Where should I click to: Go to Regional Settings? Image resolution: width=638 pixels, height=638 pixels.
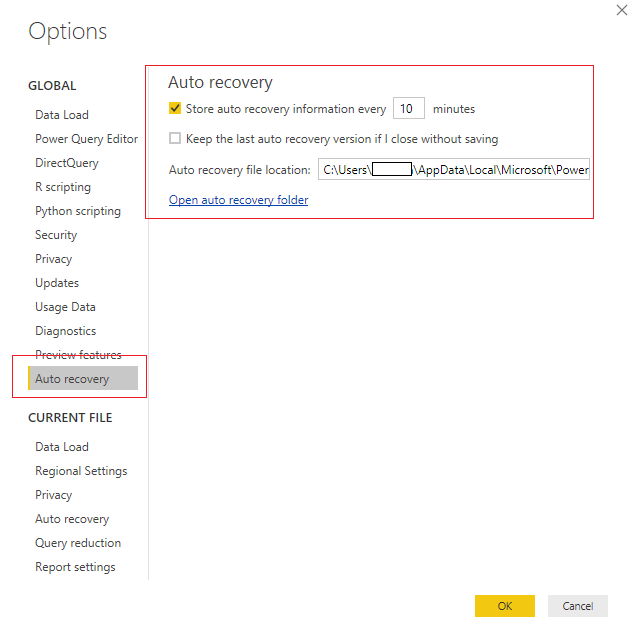click(x=81, y=471)
